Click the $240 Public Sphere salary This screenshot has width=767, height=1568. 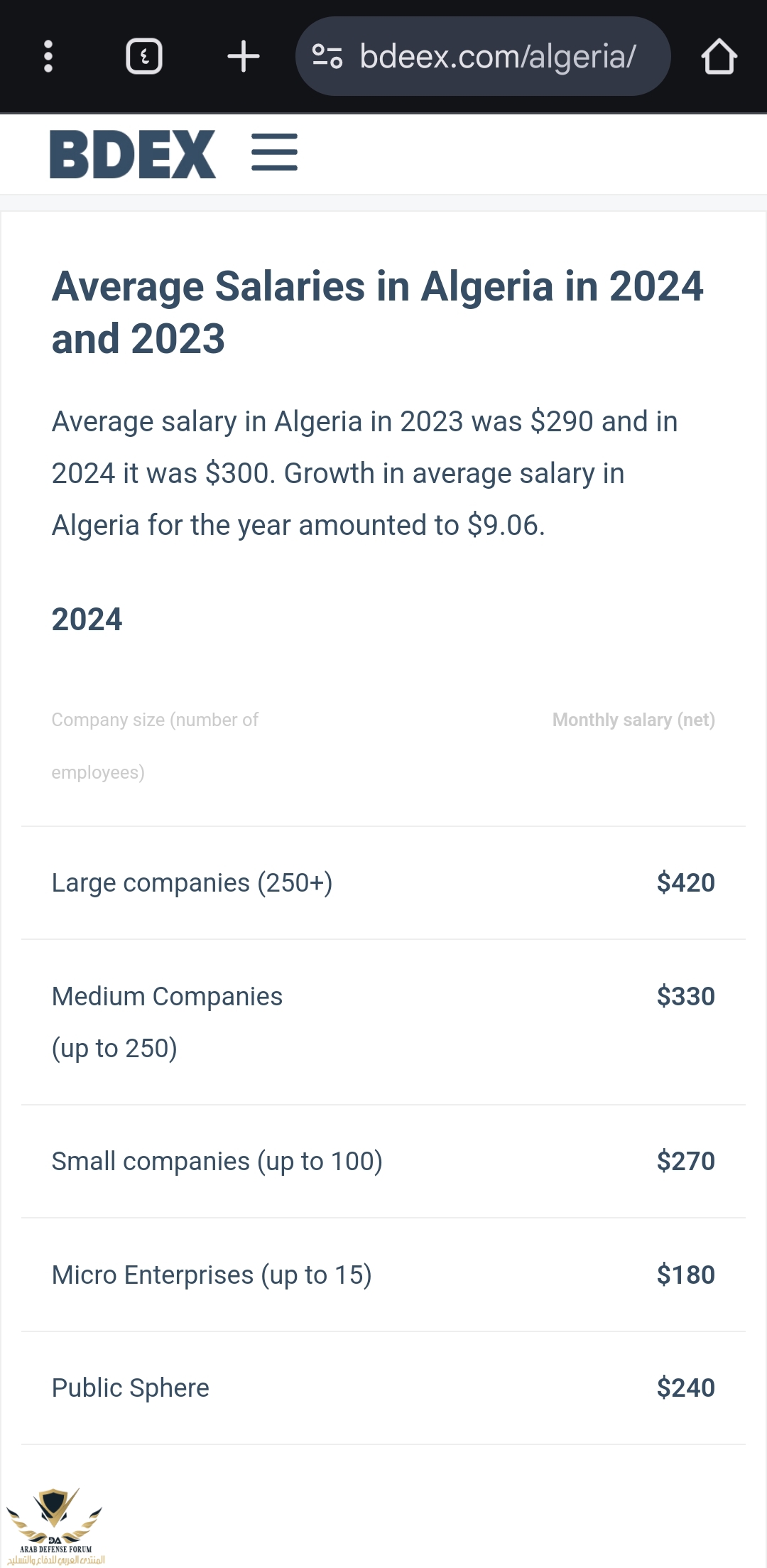685,1388
